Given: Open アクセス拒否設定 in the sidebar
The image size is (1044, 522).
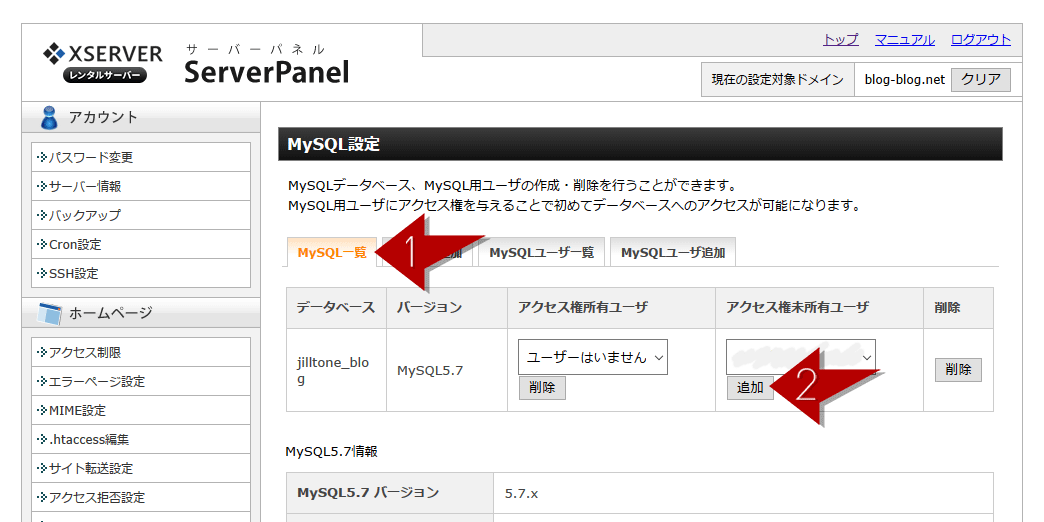Looking at the screenshot, I should tap(141, 497).
